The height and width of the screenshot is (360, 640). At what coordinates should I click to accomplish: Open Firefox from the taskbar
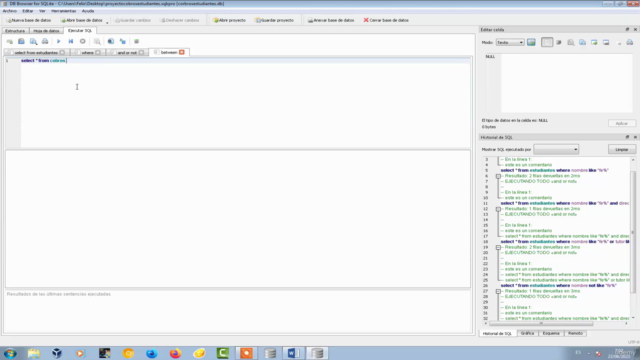click(176, 353)
